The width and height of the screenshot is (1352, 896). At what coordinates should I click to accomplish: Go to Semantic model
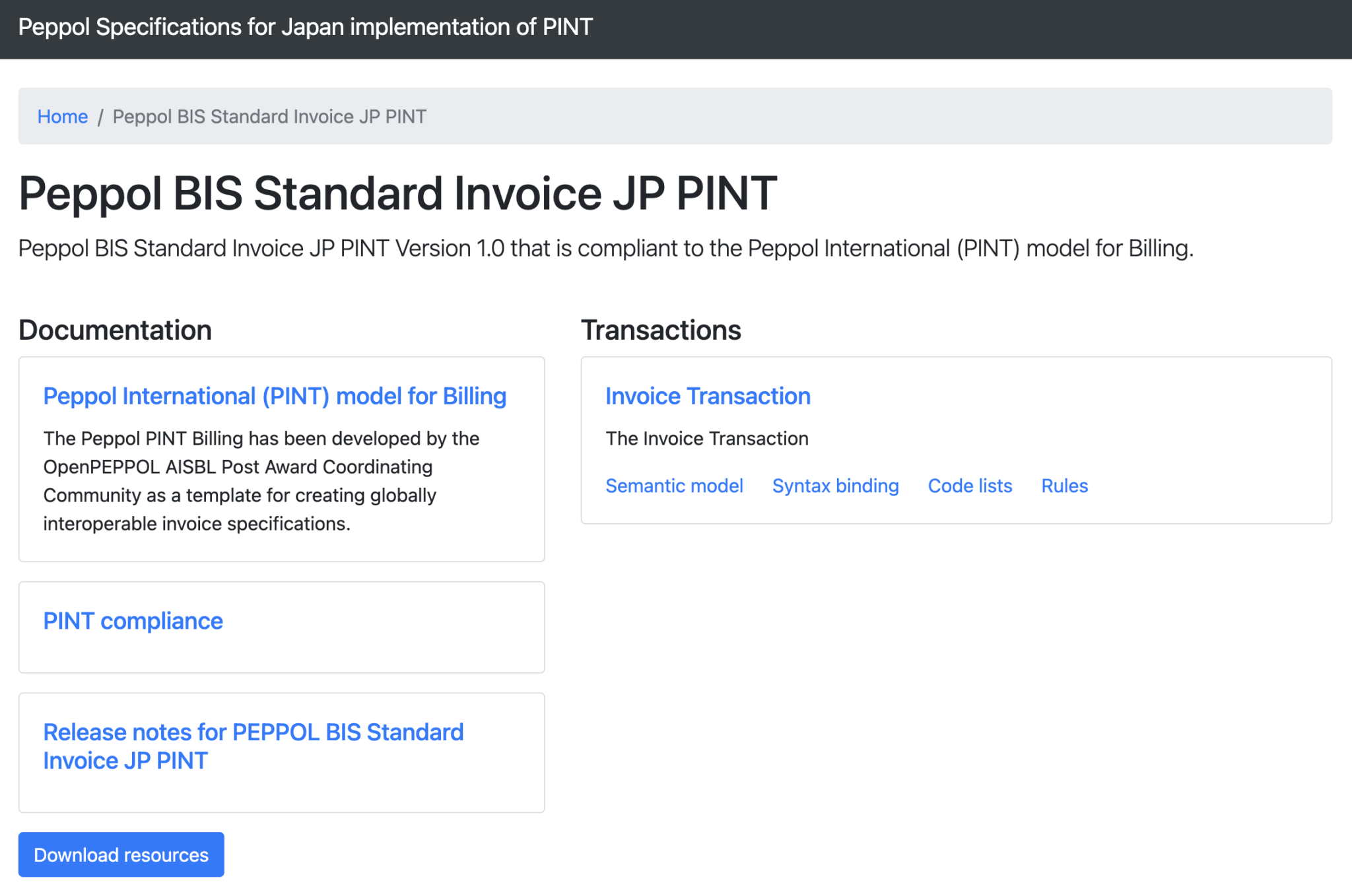tap(674, 486)
